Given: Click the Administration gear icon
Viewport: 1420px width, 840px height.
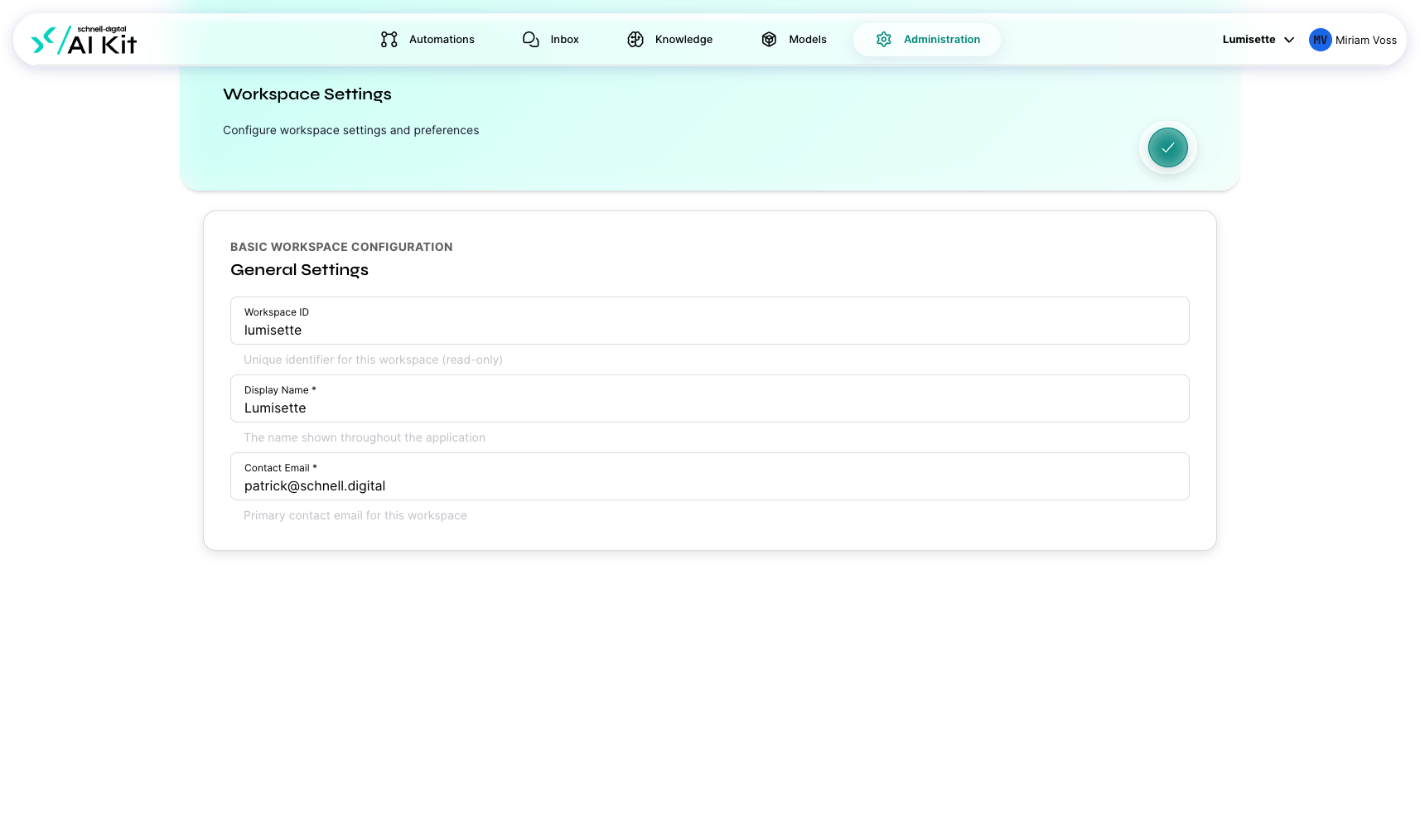Looking at the screenshot, I should [x=884, y=40].
